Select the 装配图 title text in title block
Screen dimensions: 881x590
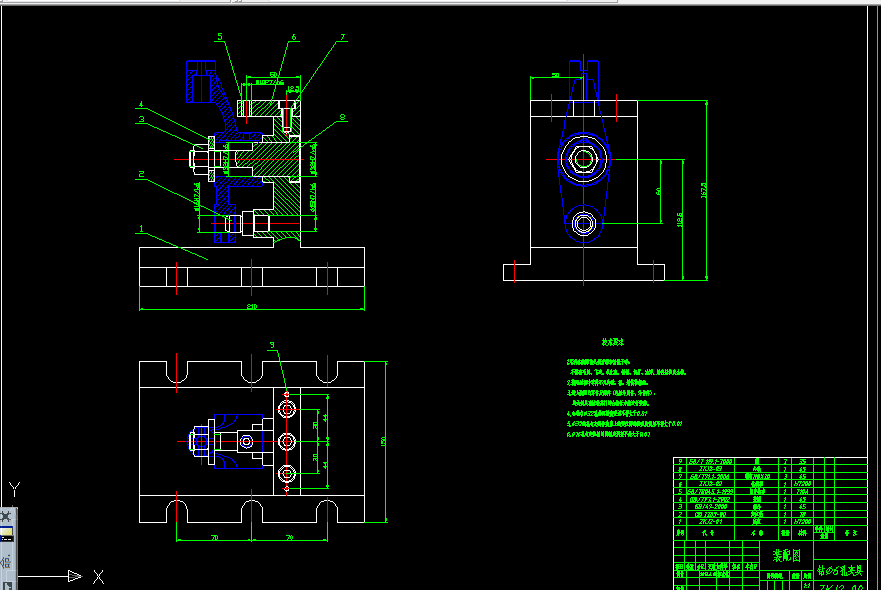(786, 555)
